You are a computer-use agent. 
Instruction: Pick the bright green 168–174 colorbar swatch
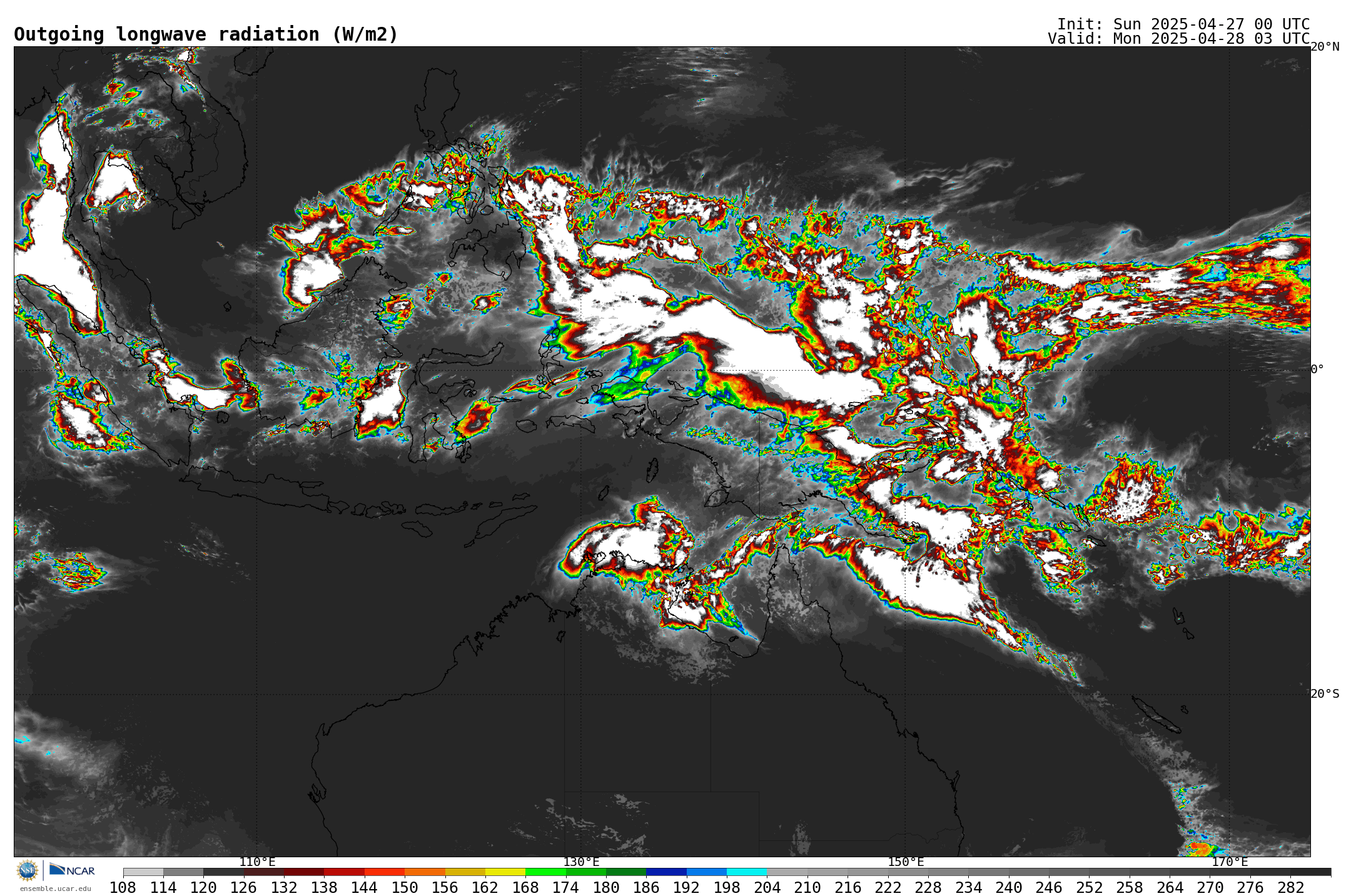click(545, 872)
